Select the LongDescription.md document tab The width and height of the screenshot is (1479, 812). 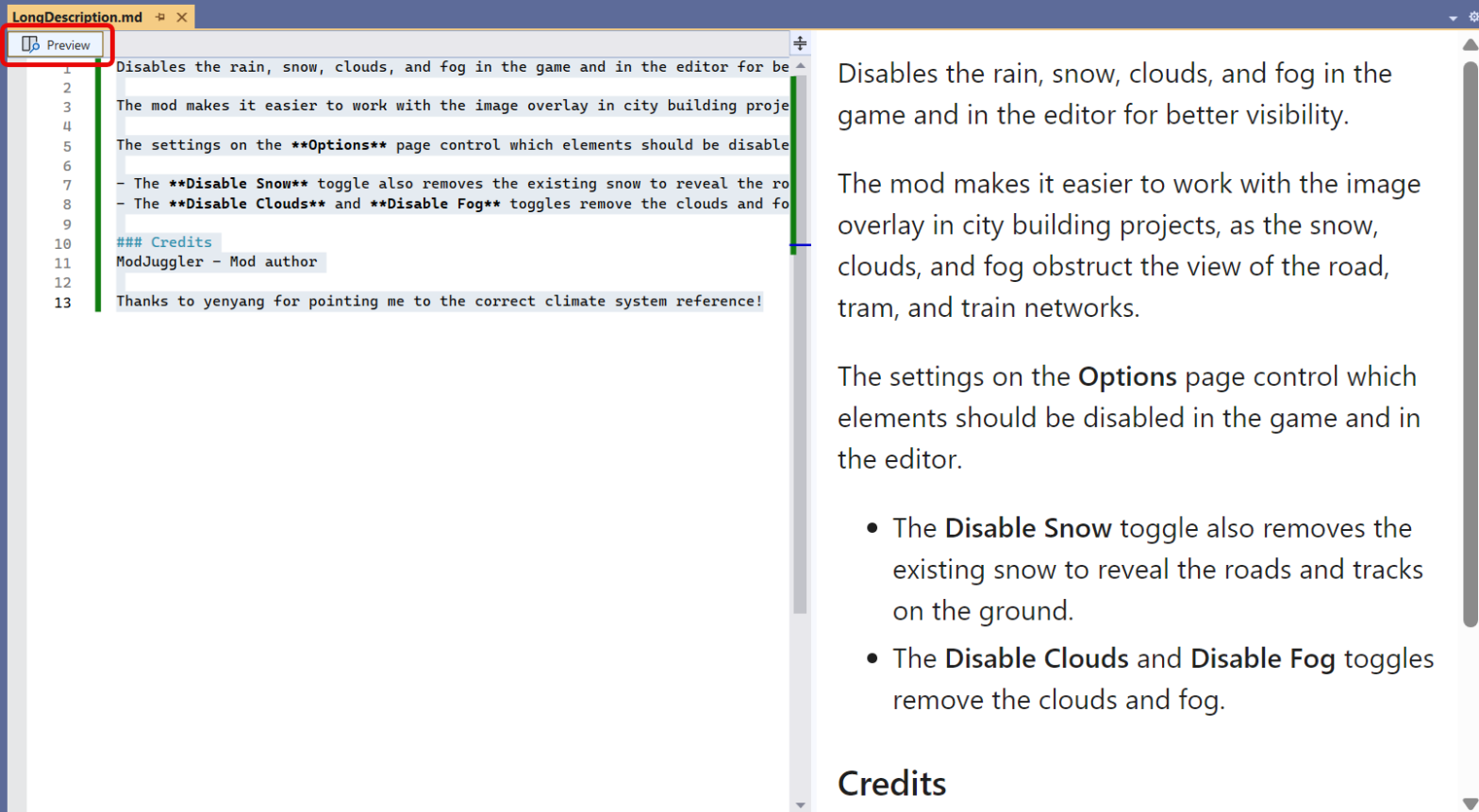click(76, 17)
